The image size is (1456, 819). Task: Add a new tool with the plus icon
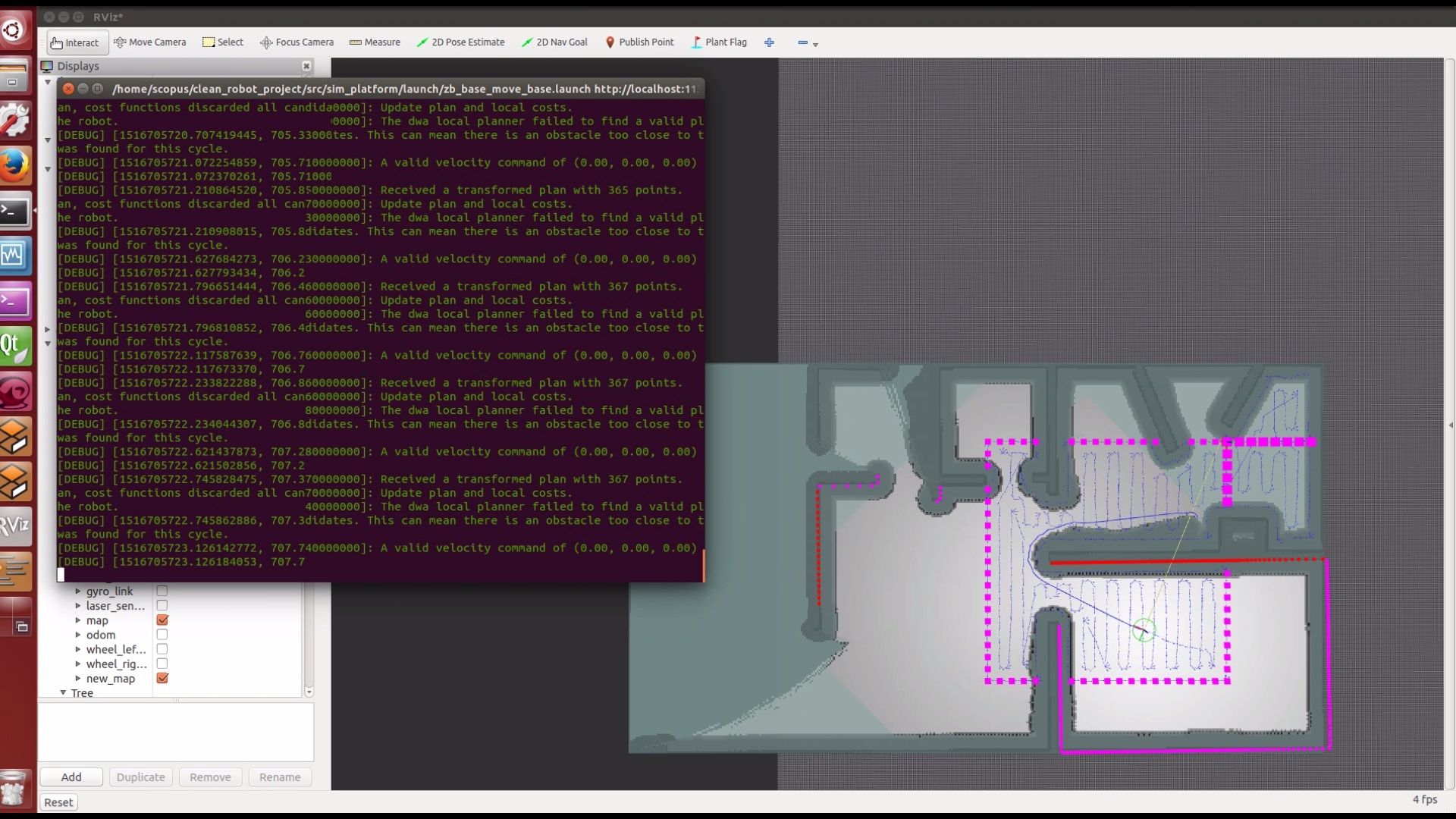(769, 42)
